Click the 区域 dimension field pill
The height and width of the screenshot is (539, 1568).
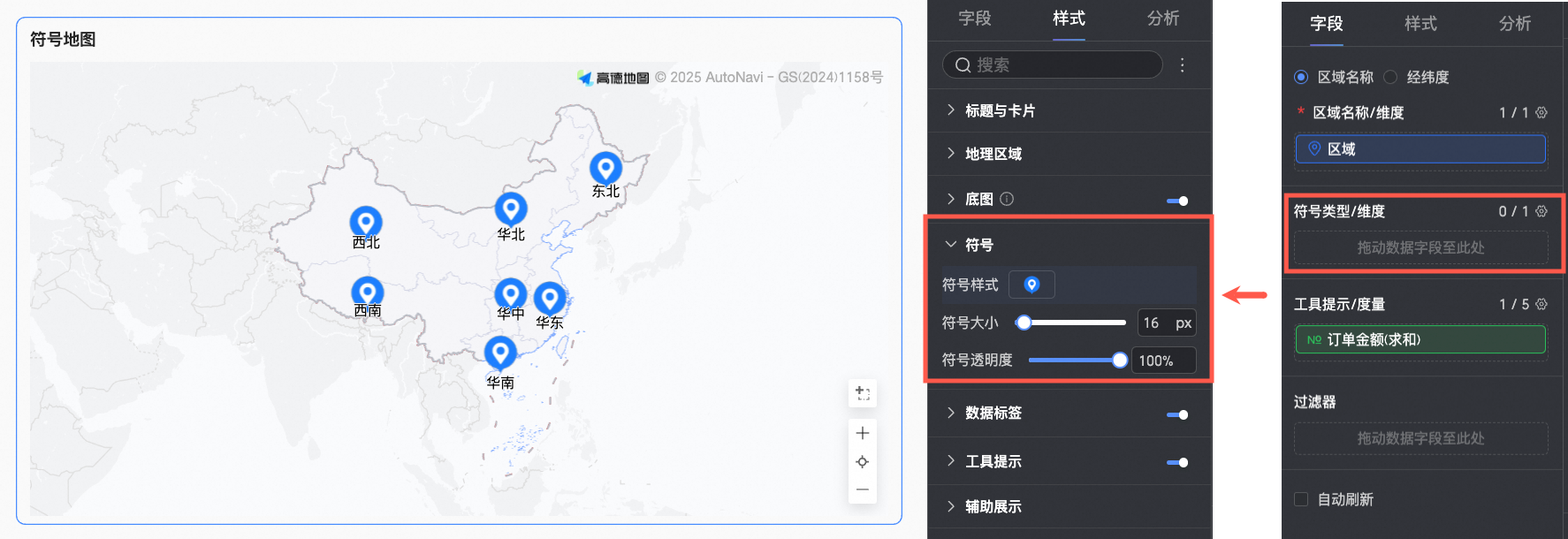pyautogui.click(x=1420, y=148)
